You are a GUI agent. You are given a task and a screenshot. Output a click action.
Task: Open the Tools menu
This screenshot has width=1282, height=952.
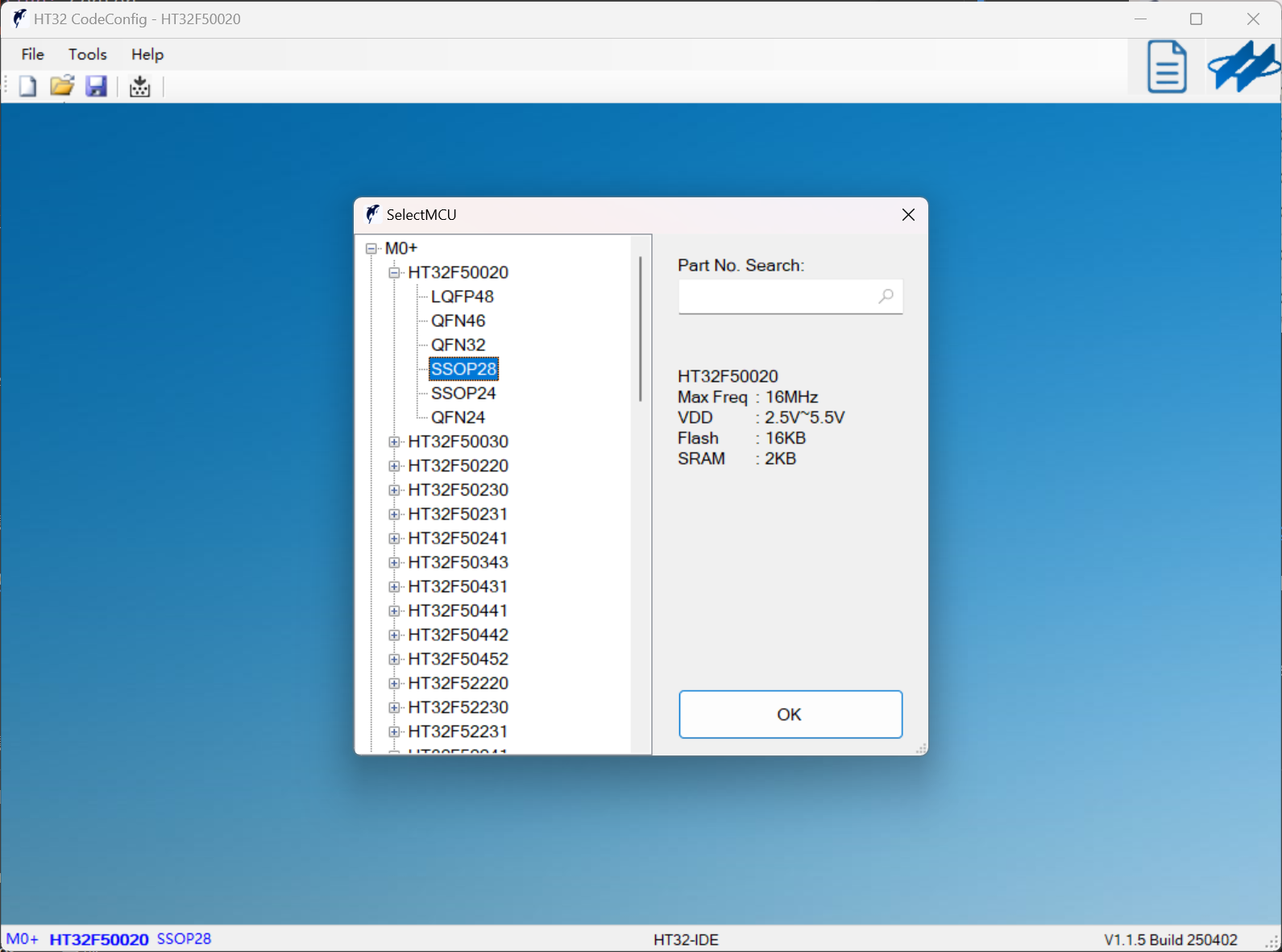coord(88,54)
